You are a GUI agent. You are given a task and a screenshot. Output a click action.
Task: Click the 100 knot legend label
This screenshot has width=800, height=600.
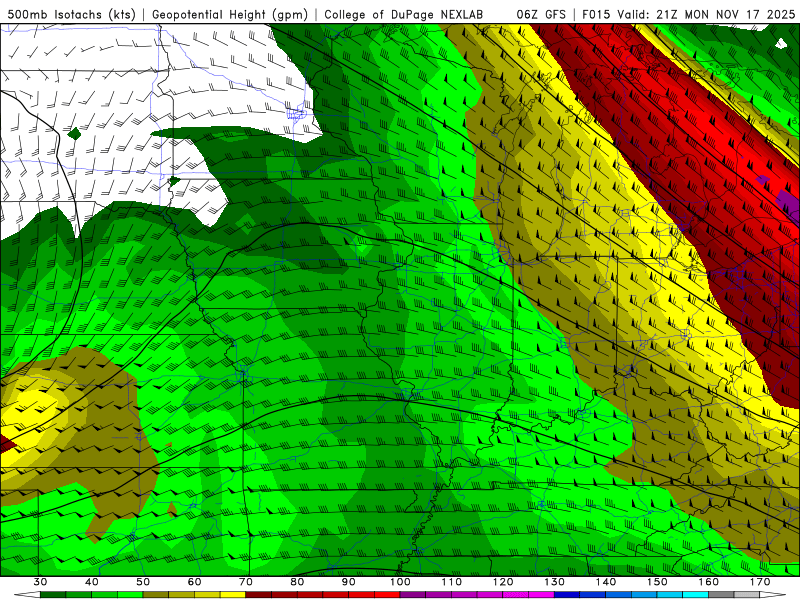pyautogui.click(x=400, y=582)
